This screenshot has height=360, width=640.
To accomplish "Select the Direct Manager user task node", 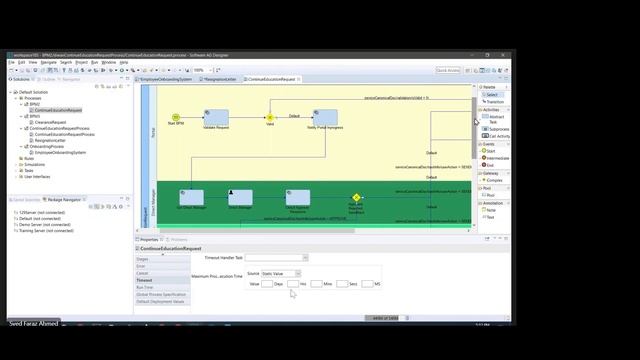I will (240, 197).
